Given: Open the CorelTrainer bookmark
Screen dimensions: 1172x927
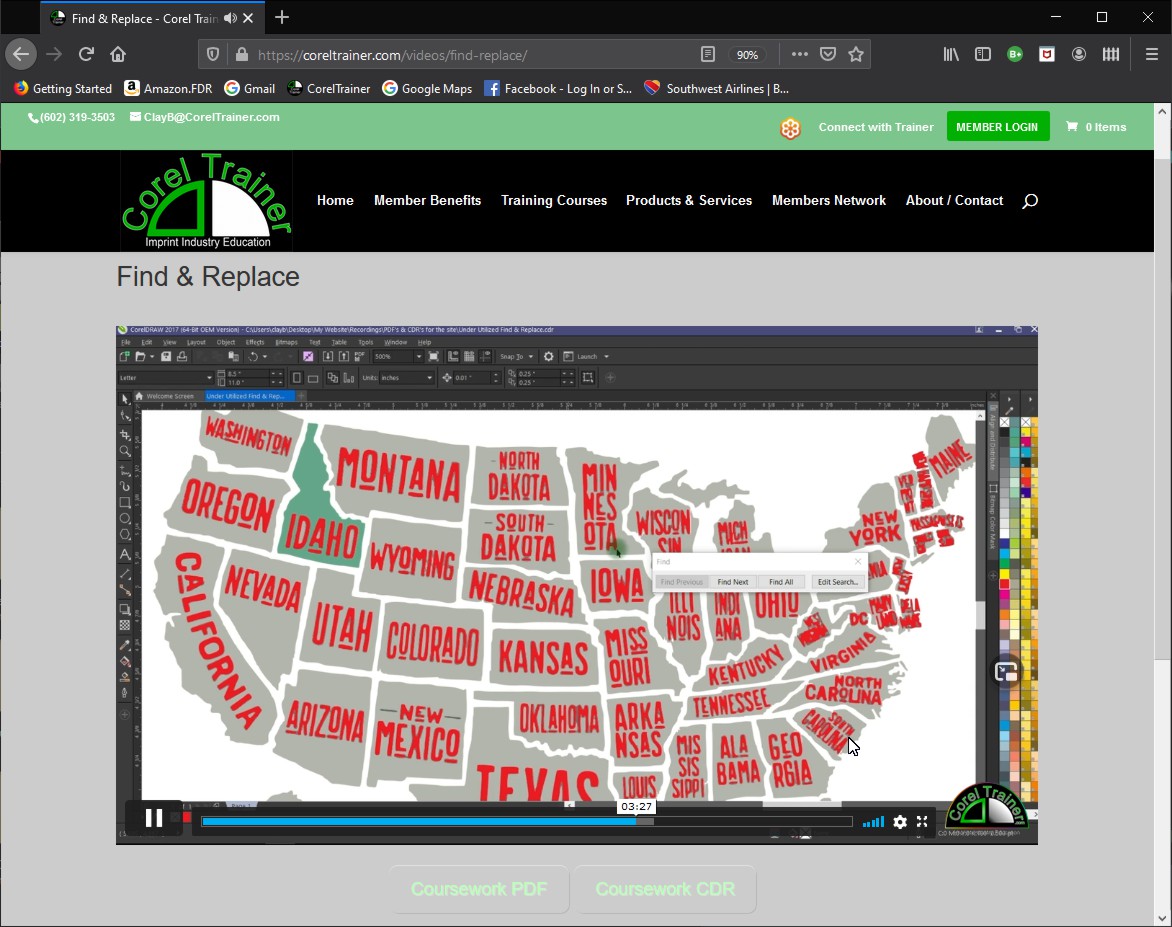Looking at the screenshot, I should point(329,88).
